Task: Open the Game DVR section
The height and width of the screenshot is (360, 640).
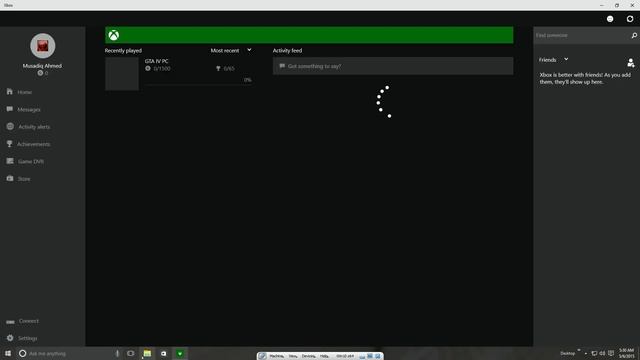Action: (25, 161)
